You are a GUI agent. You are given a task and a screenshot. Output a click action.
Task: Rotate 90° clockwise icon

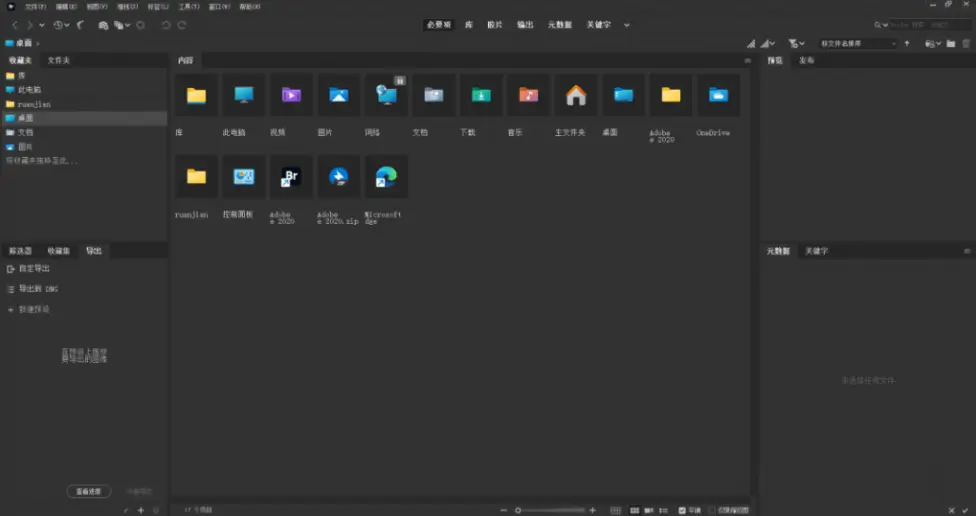pyautogui.click(x=182, y=26)
